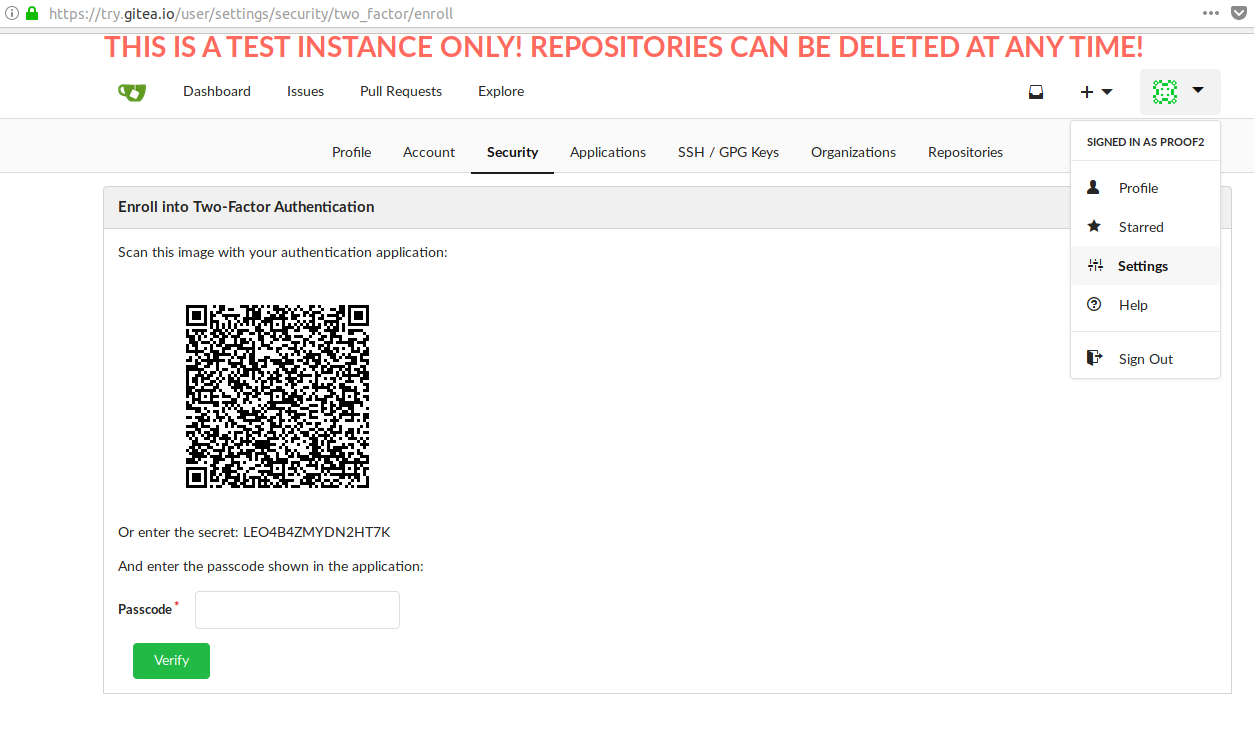
Task: Click the star icon next to Starred
Action: [1093, 226]
